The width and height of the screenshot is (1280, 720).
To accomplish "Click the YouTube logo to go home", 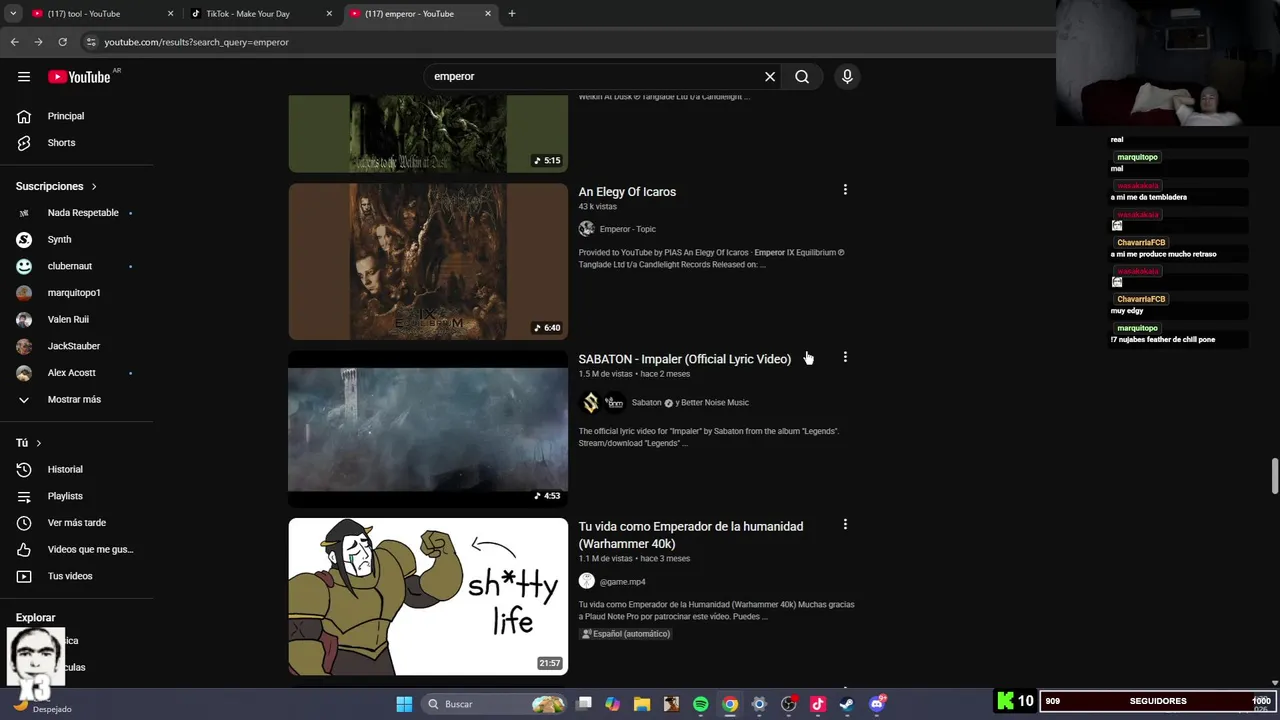I will click(x=79, y=77).
